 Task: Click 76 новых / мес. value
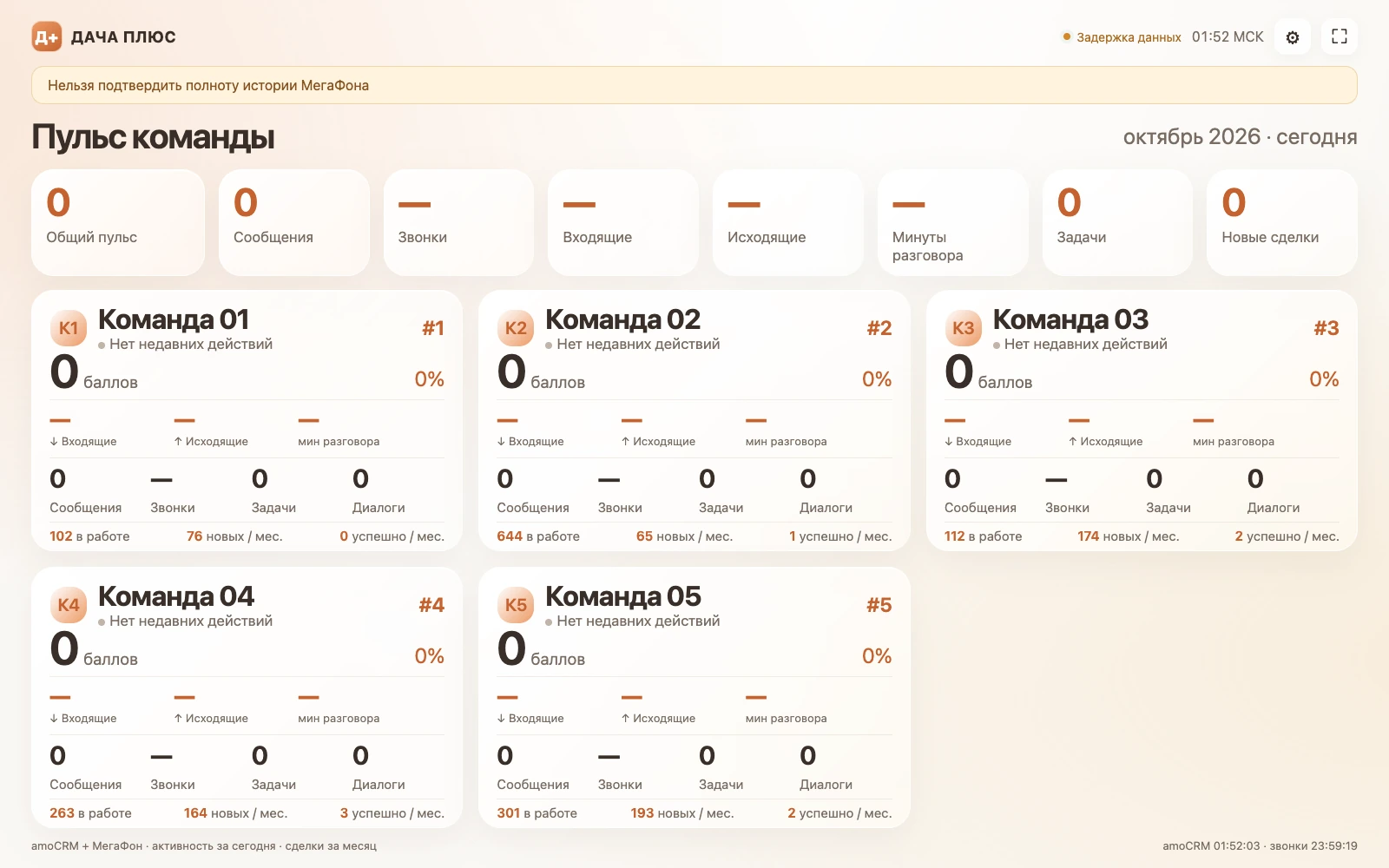[234, 536]
